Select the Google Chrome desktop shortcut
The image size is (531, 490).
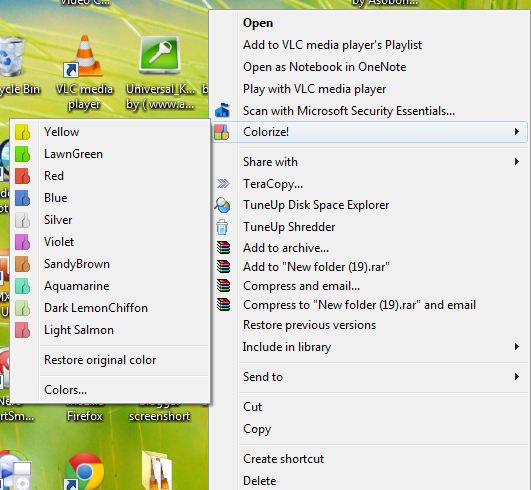85,471
